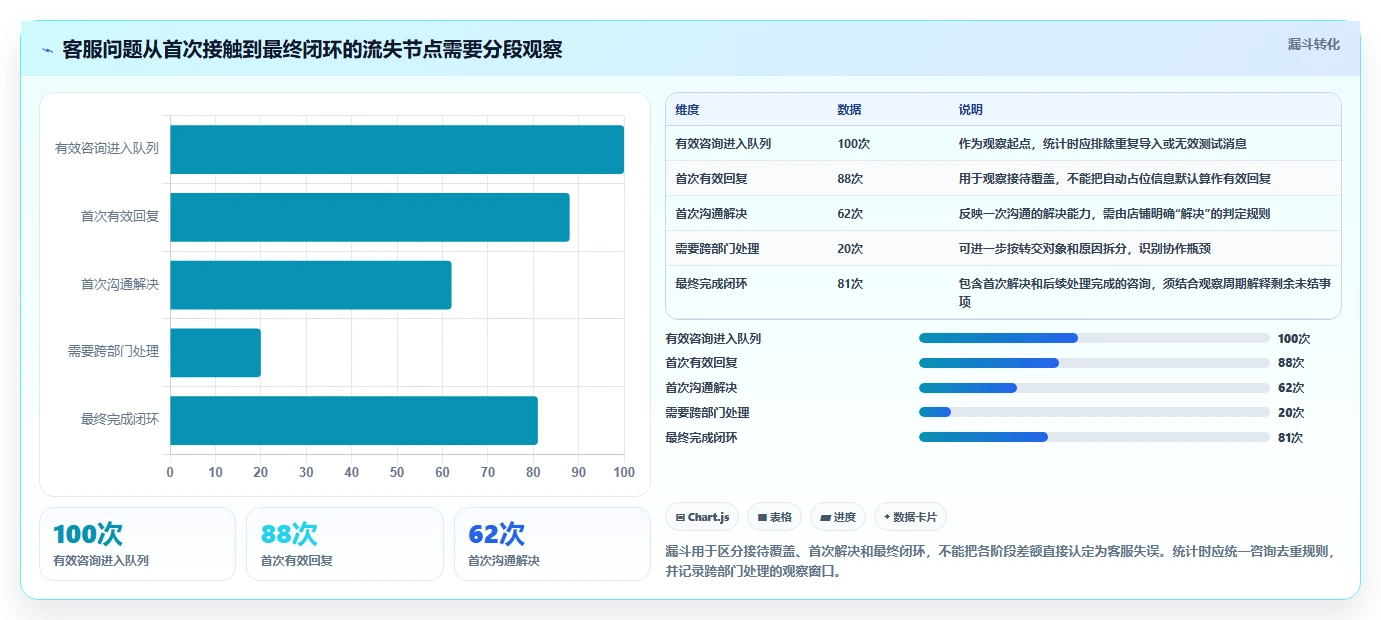Click the description starting 可进一步按转交对象
This screenshot has height=620, width=1381.
pyautogui.click(x=1085, y=249)
